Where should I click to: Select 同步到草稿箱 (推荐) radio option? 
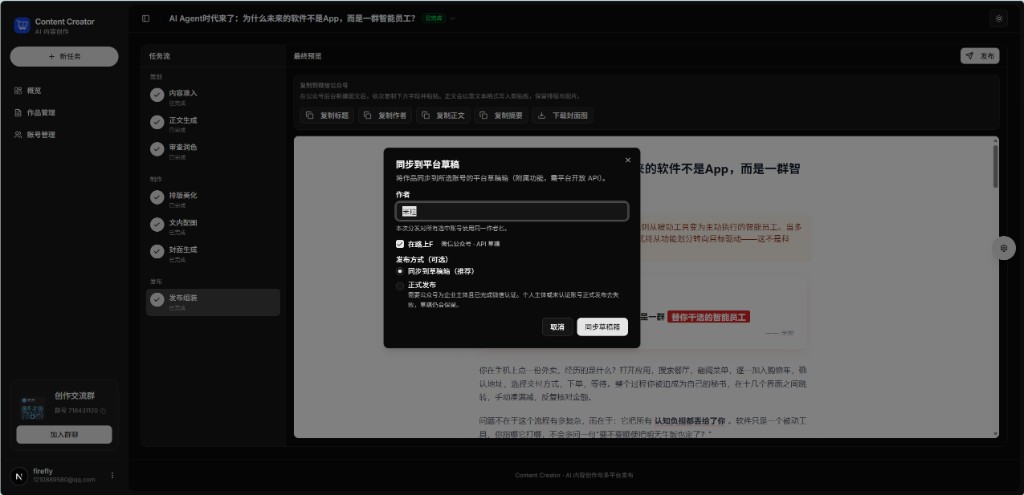pyautogui.click(x=400, y=270)
